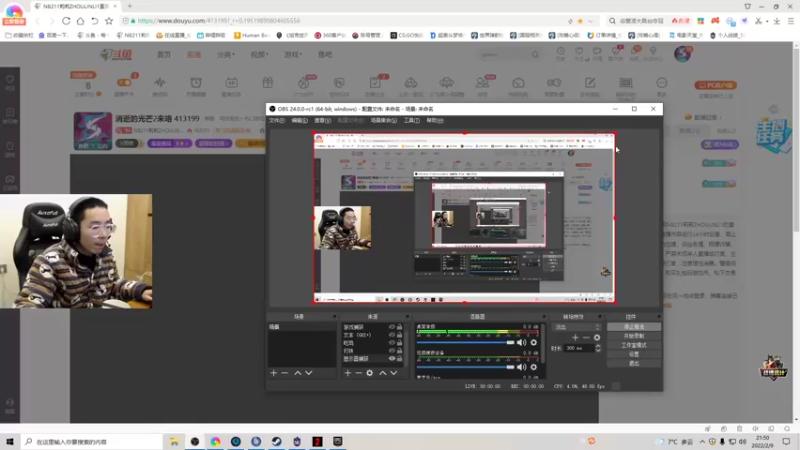This screenshot has width=800, height=450.
Task: Add a new scene with the plus icon in OBS 场景 panel
Action: [x=273, y=373]
